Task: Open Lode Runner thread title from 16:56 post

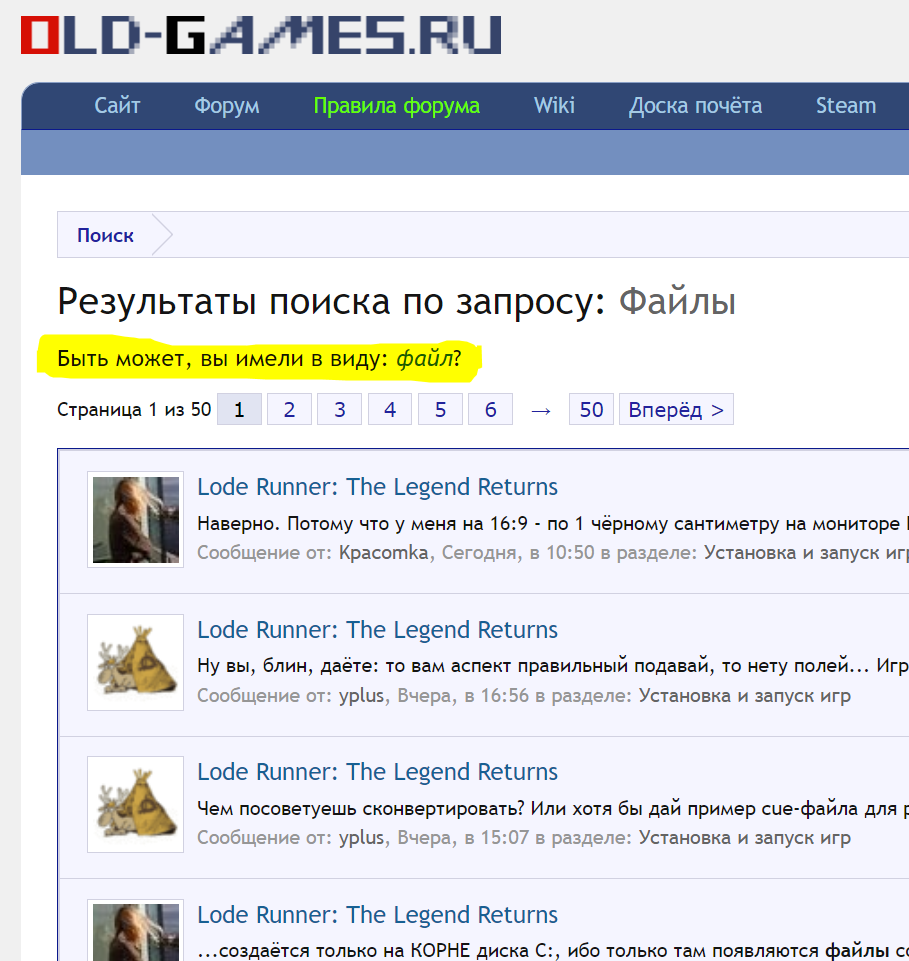Action: (x=378, y=629)
